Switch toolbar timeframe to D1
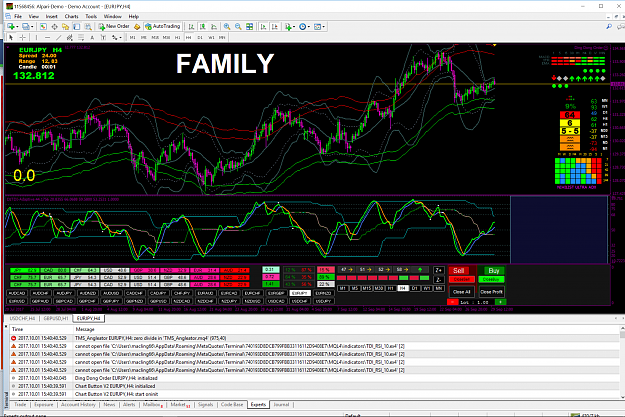Viewport: 625px width, 417px height. pyautogui.click(x=200, y=37)
